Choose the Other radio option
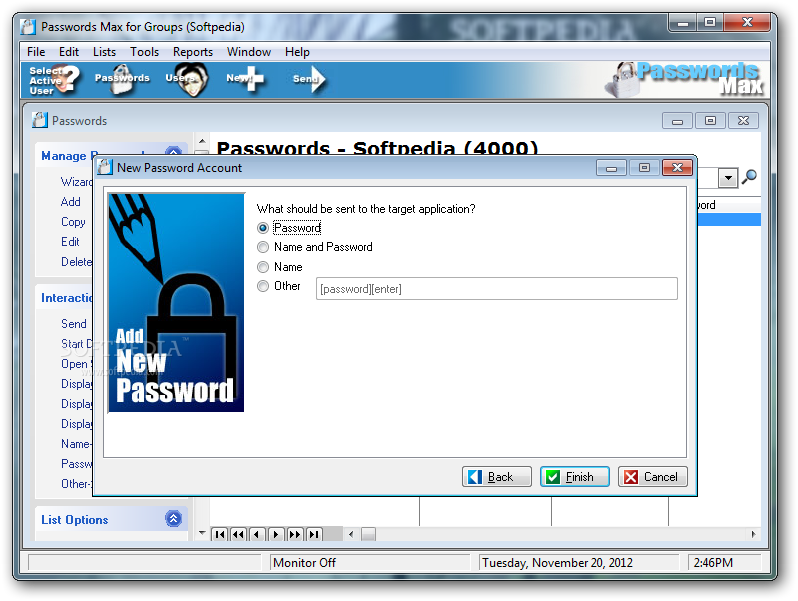 pos(263,286)
